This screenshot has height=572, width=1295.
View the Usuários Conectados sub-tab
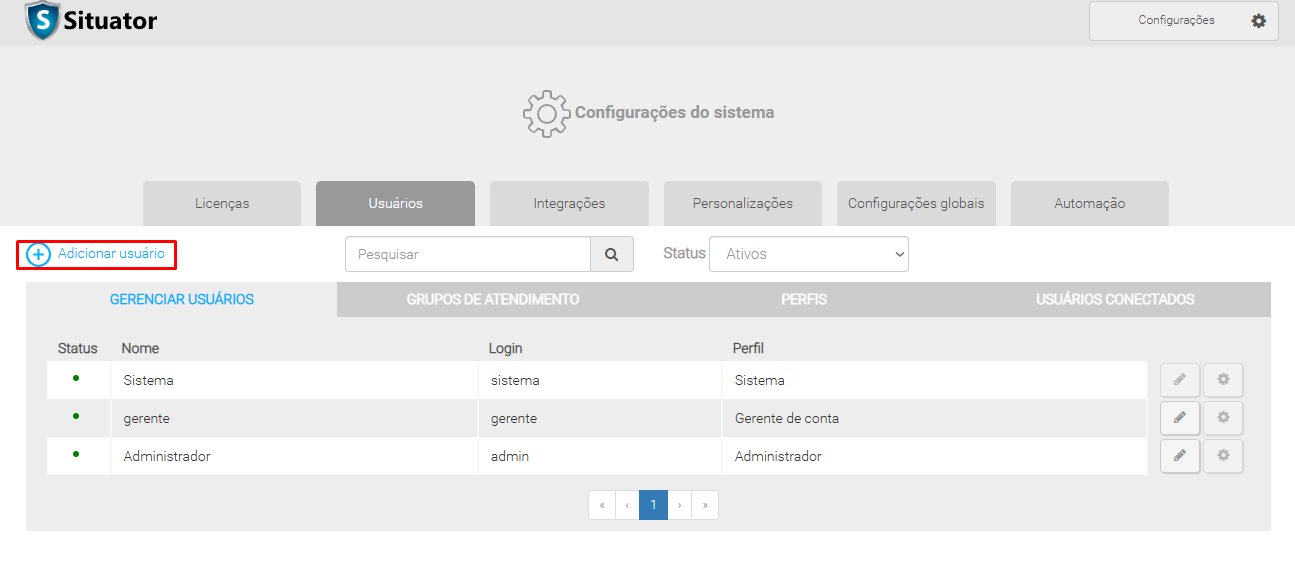coord(1115,299)
